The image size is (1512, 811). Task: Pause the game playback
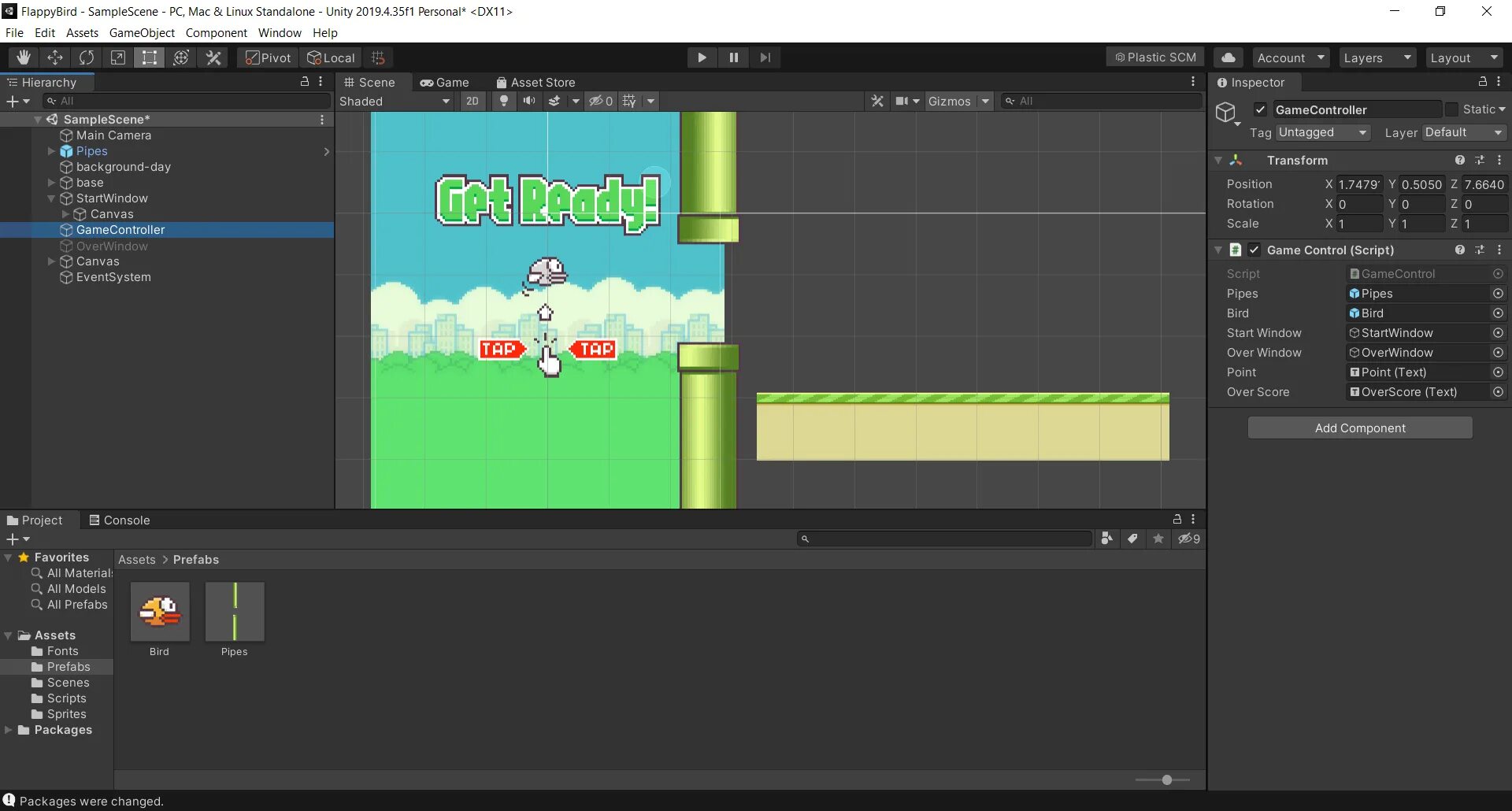tap(734, 57)
